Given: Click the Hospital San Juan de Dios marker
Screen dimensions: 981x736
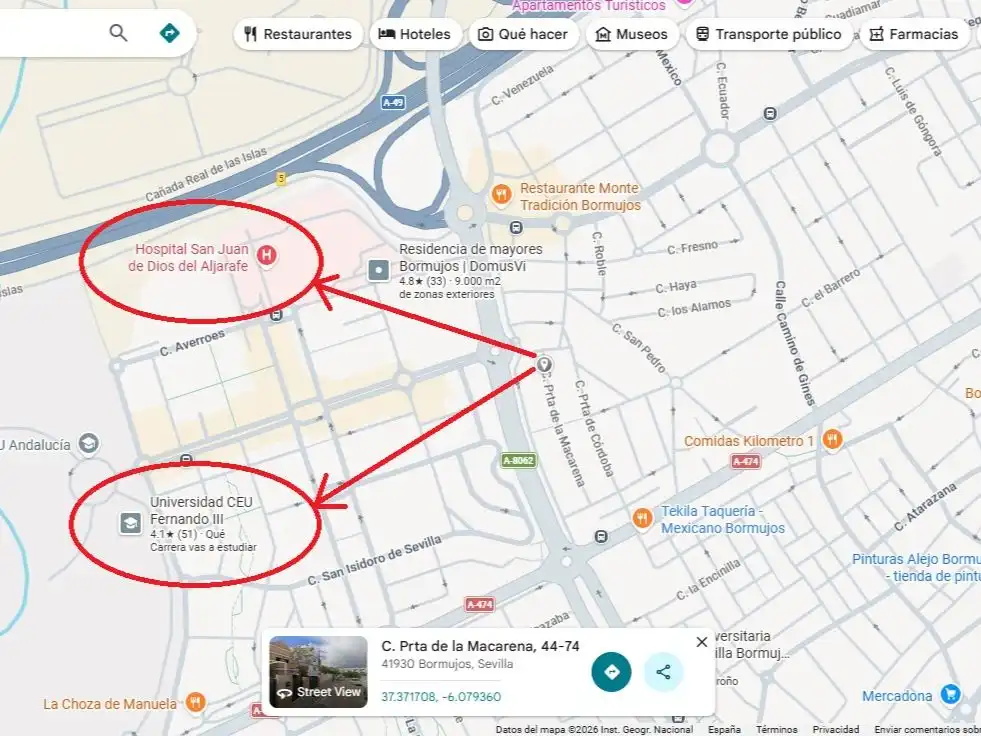Looking at the screenshot, I should tap(267, 256).
